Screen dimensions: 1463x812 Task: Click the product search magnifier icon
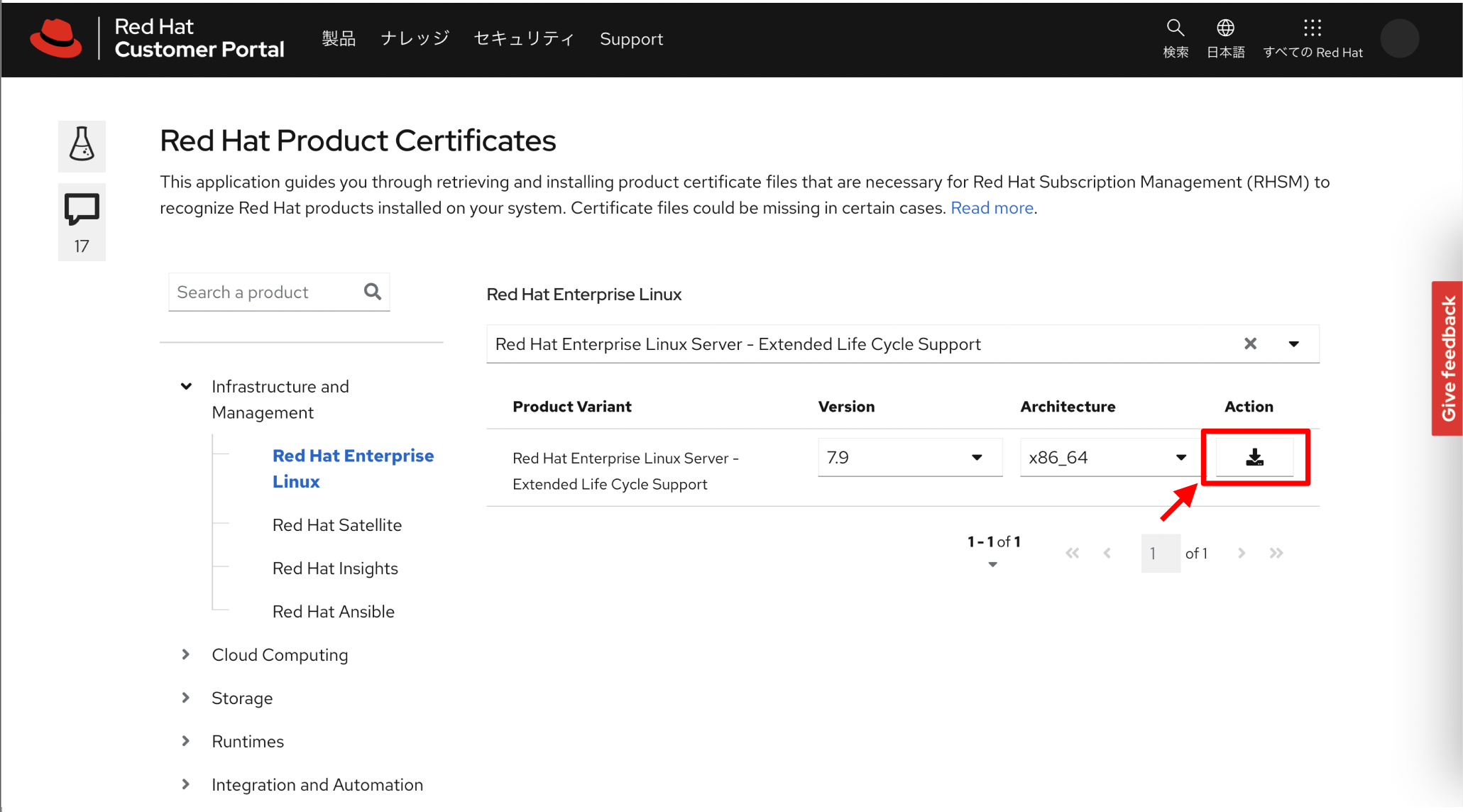click(373, 292)
